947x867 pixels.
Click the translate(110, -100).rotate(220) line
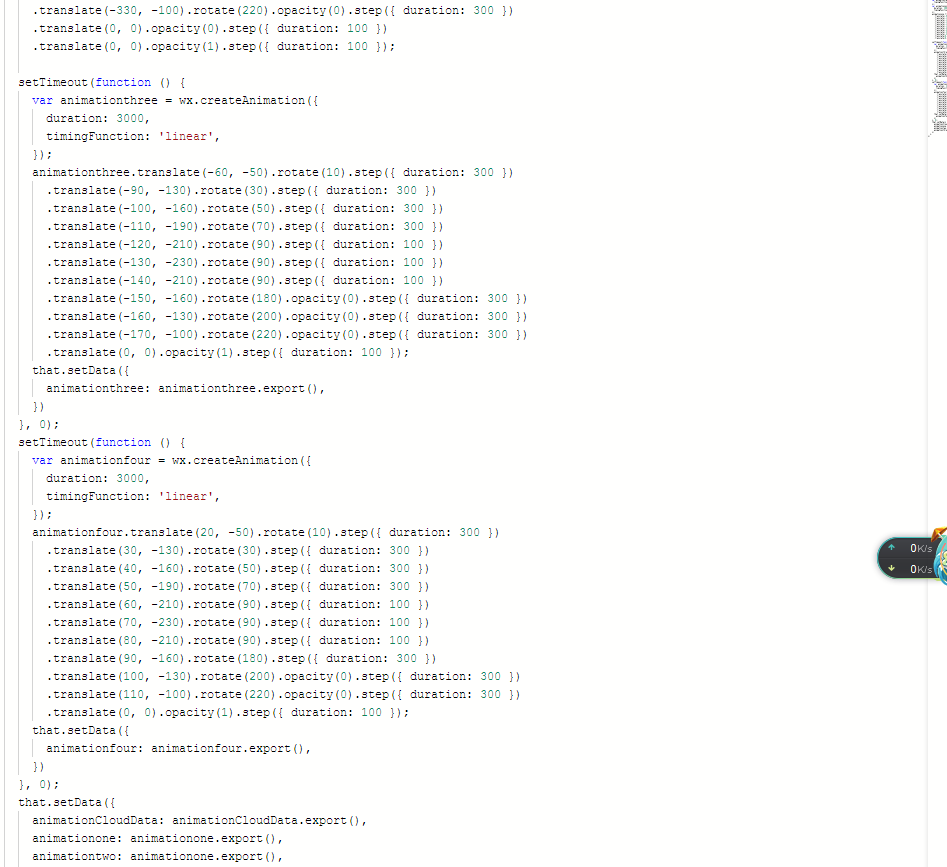click(x=283, y=694)
